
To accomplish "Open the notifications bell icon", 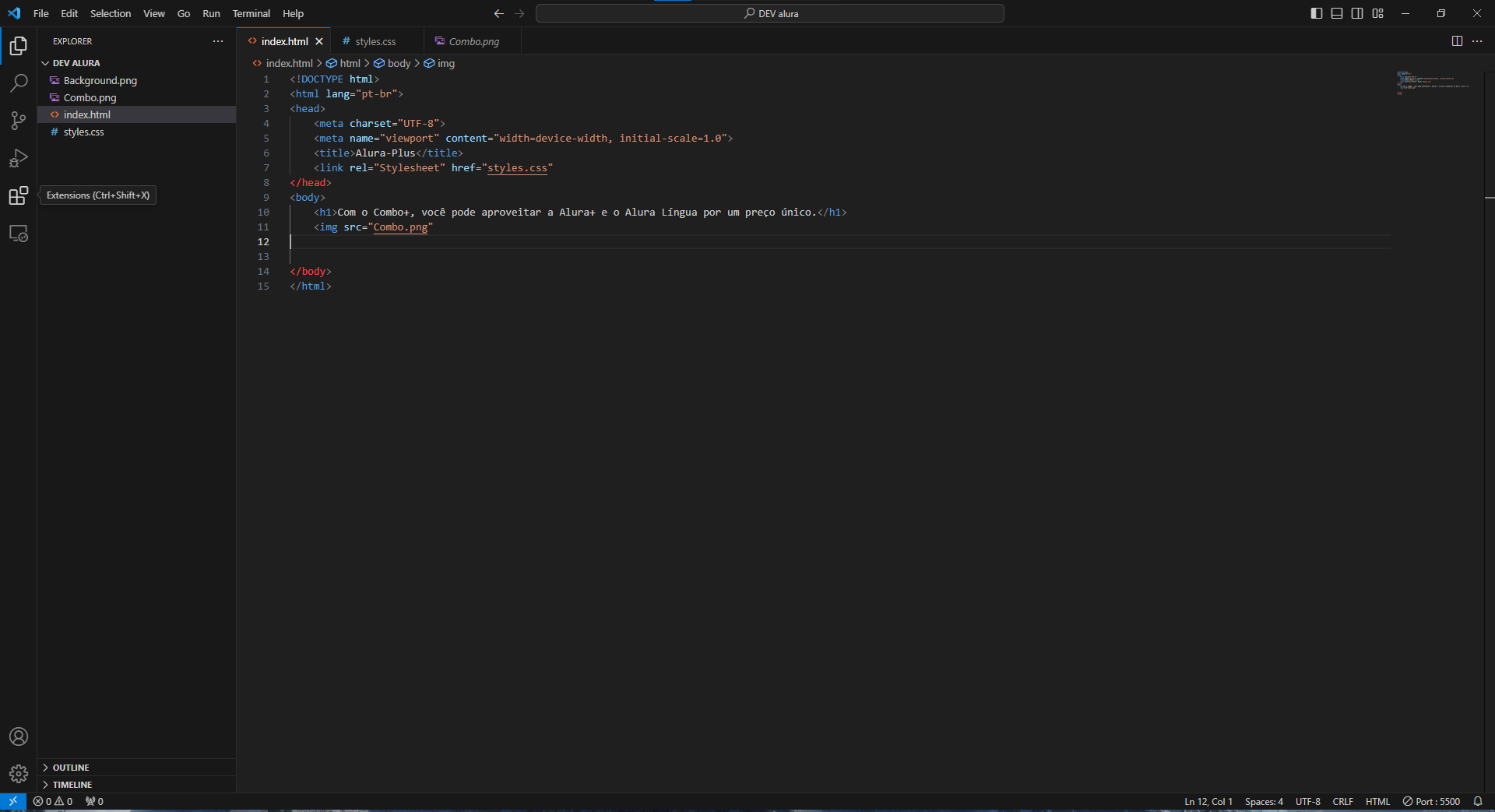I will click(x=1478, y=801).
